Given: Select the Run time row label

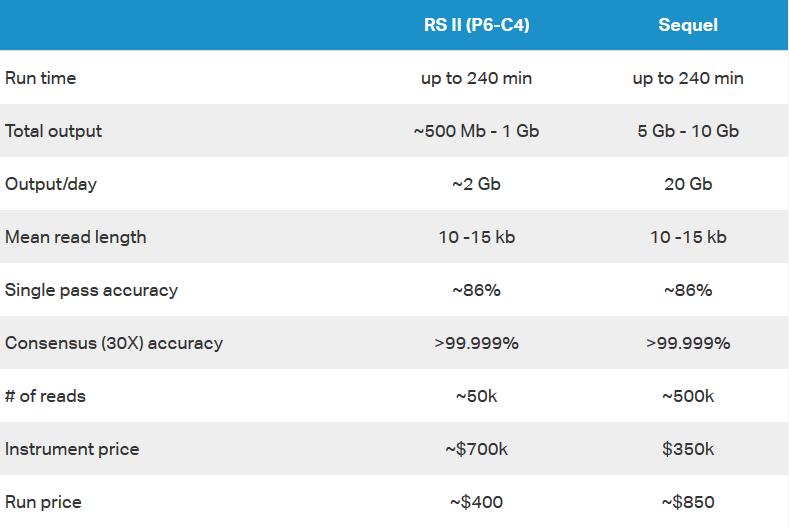Looking at the screenshot, I should pyautogui.click(x=40, y=78).
